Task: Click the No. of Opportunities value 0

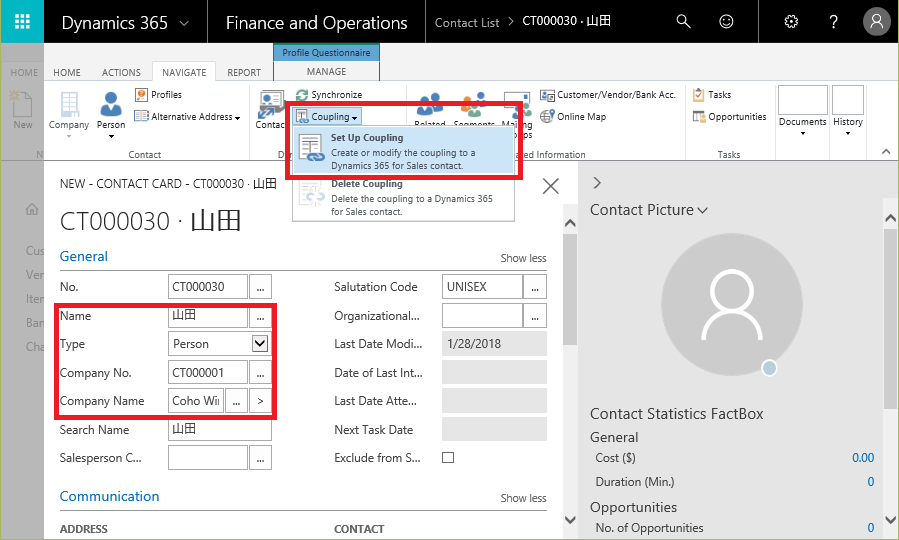Action: click(x=870, y=527)
